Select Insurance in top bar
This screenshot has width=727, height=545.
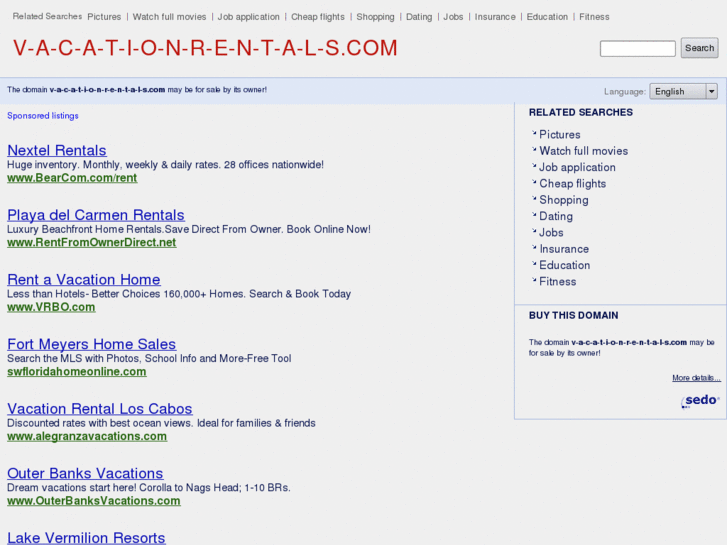tap(495, 17)
